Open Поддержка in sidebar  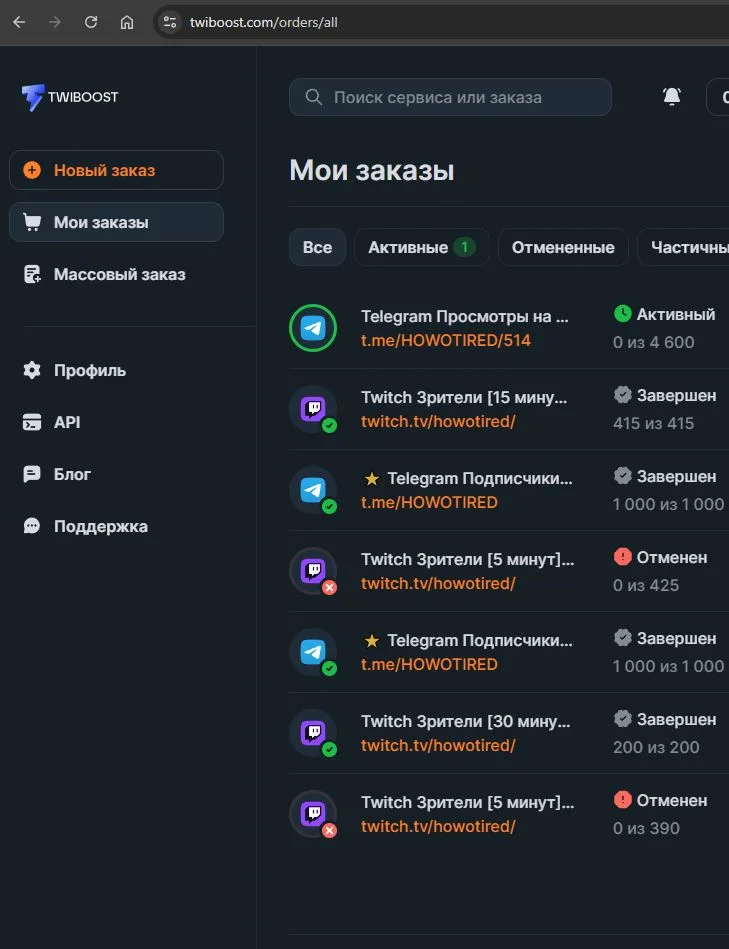point(85,526)
